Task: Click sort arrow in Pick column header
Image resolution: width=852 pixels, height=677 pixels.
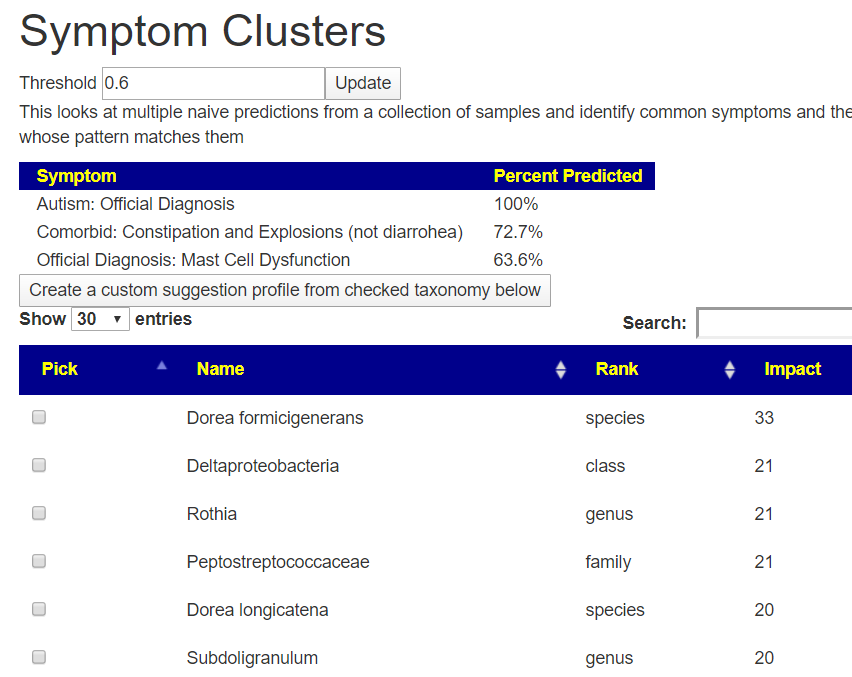Action: (162, 366)
